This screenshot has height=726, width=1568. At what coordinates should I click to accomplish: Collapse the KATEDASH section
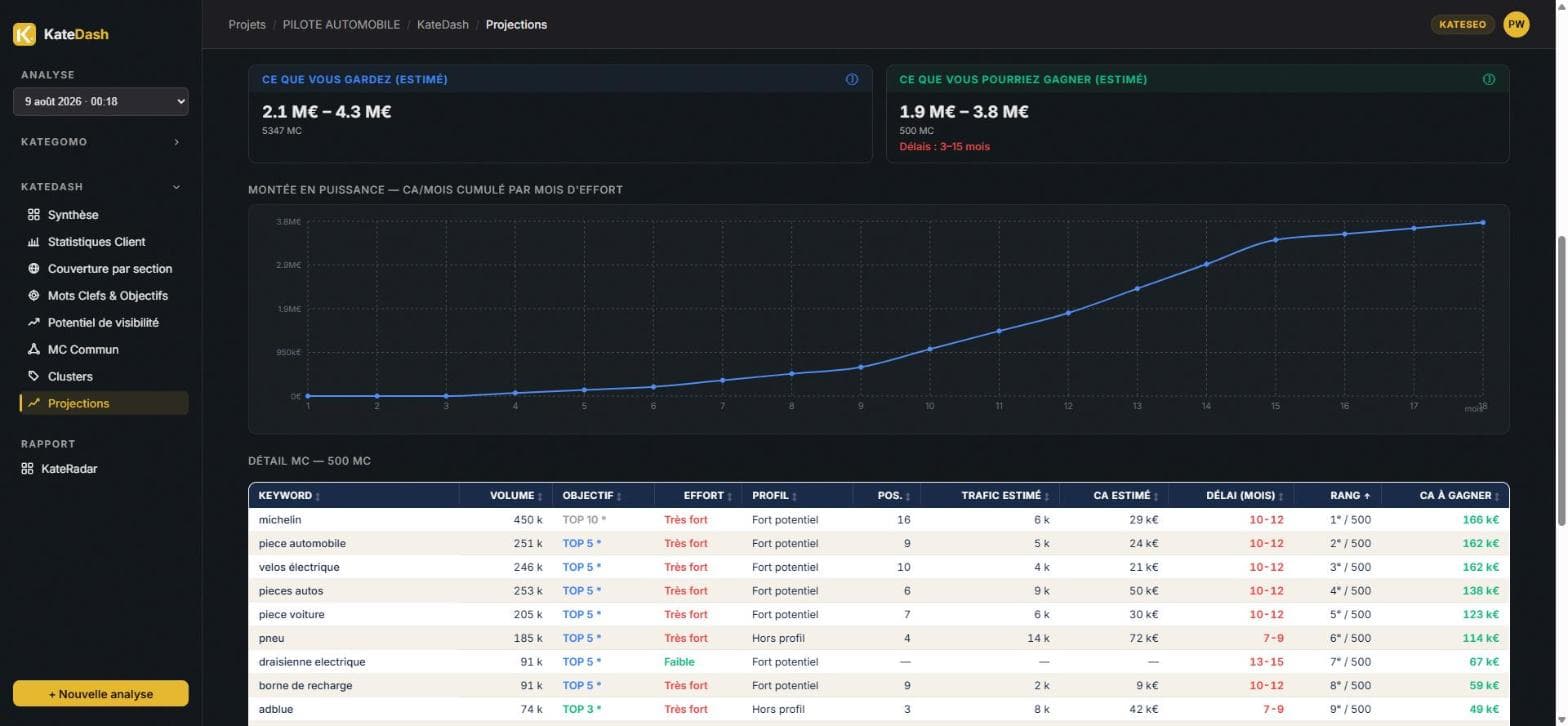pos(101,187)
